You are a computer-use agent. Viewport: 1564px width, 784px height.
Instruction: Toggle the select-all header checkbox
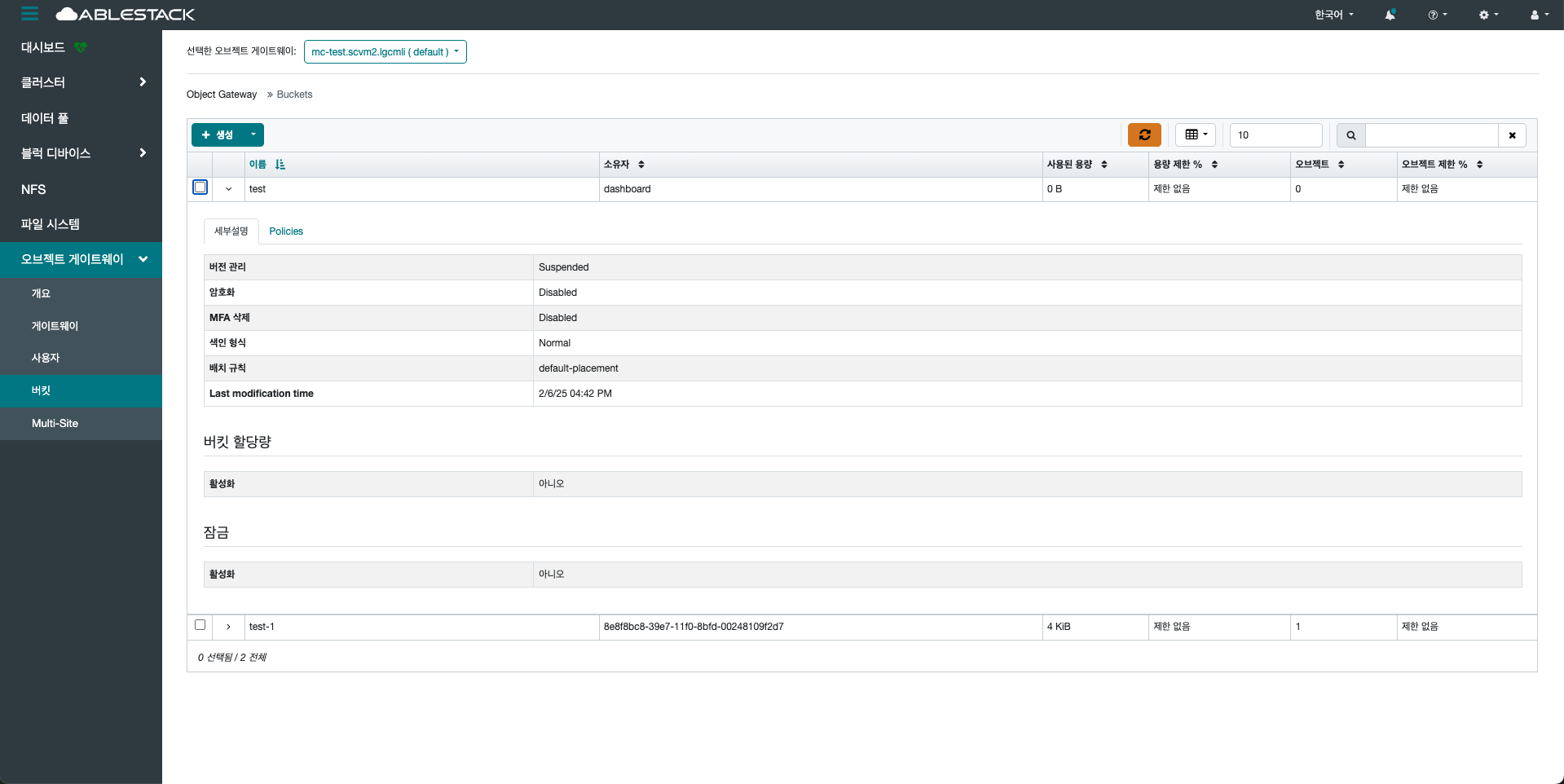[x=200, y=165]
